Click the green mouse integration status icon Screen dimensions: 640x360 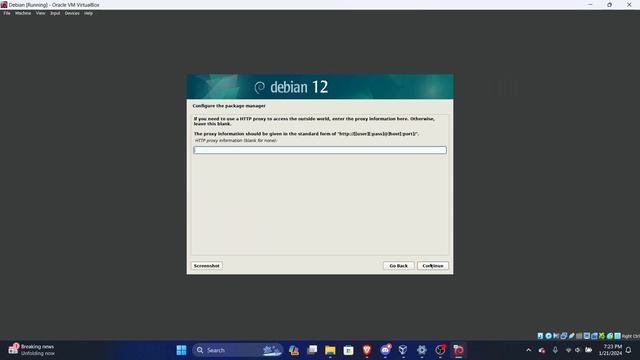tap(610, 336)
